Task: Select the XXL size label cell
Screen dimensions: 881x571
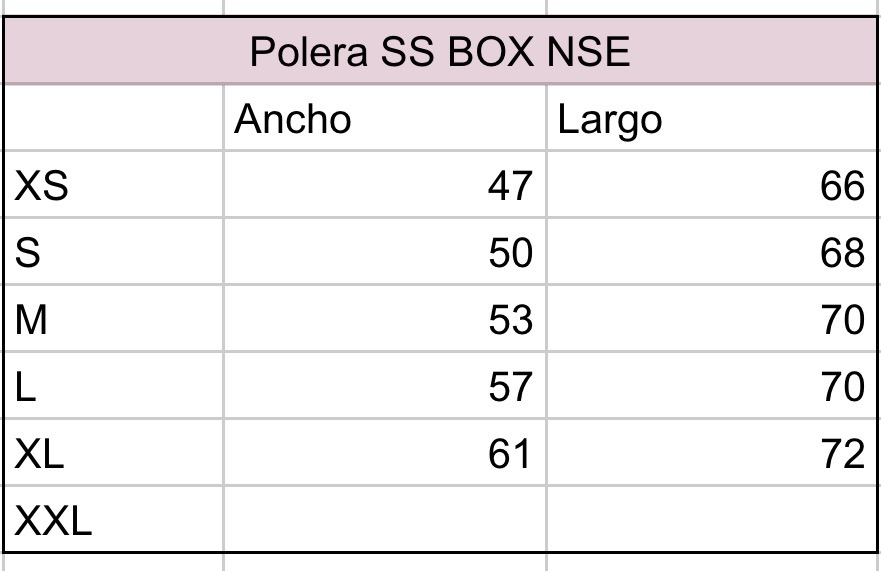Action: [x=114, y=520]
